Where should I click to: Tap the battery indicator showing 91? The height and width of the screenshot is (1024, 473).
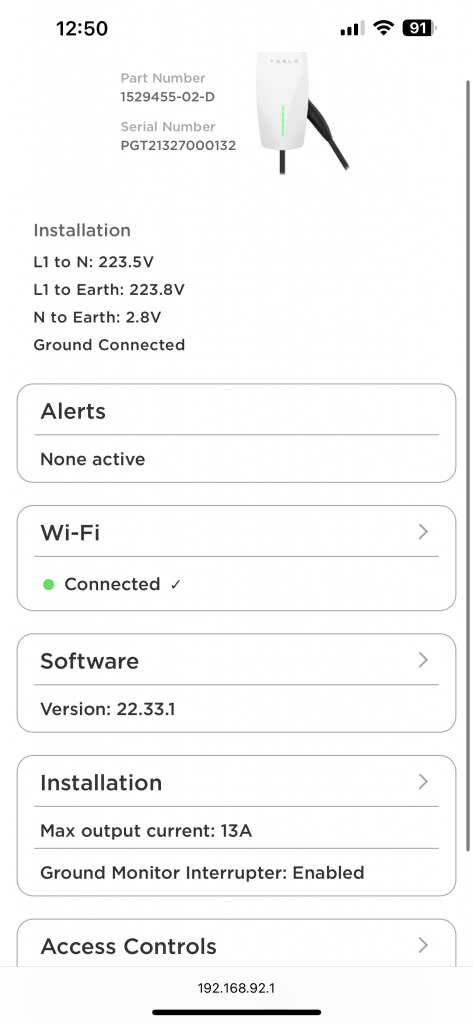419,28
